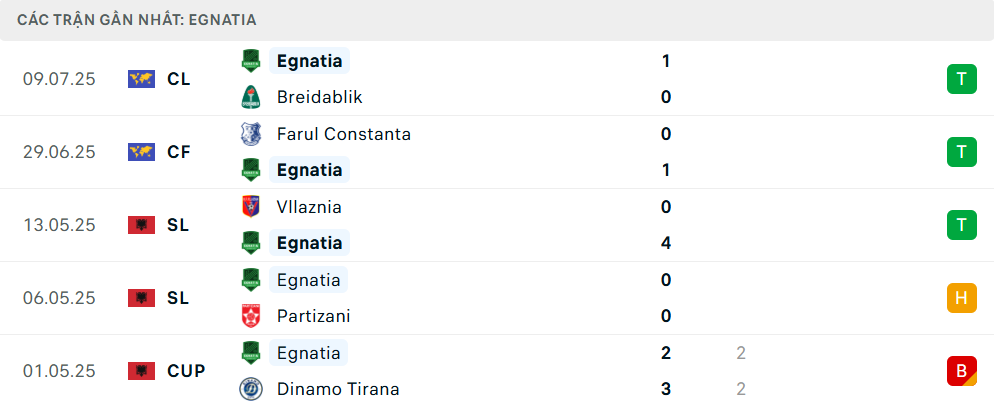Select the highlighted Egnatia name on 13.05.25
The height and width of the screenshot is (404, 994).
pos(309,243)
